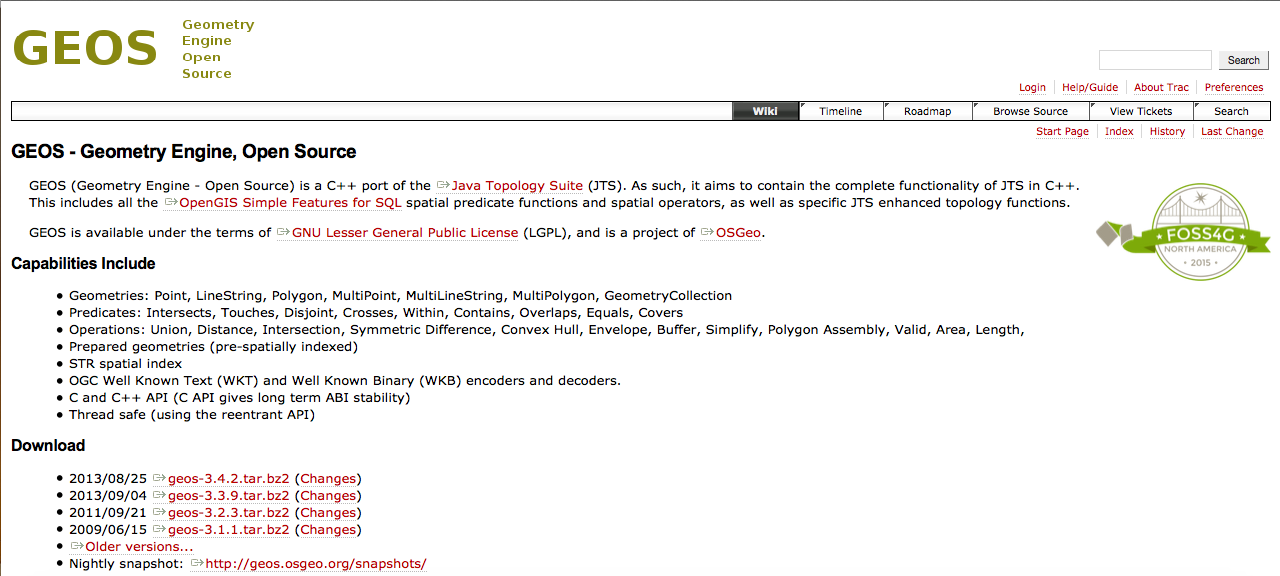Viewport: 1280px width, 576px height.
Task: Open Changes link for geos-3.2.3
Action: click(x=328, y=513)
